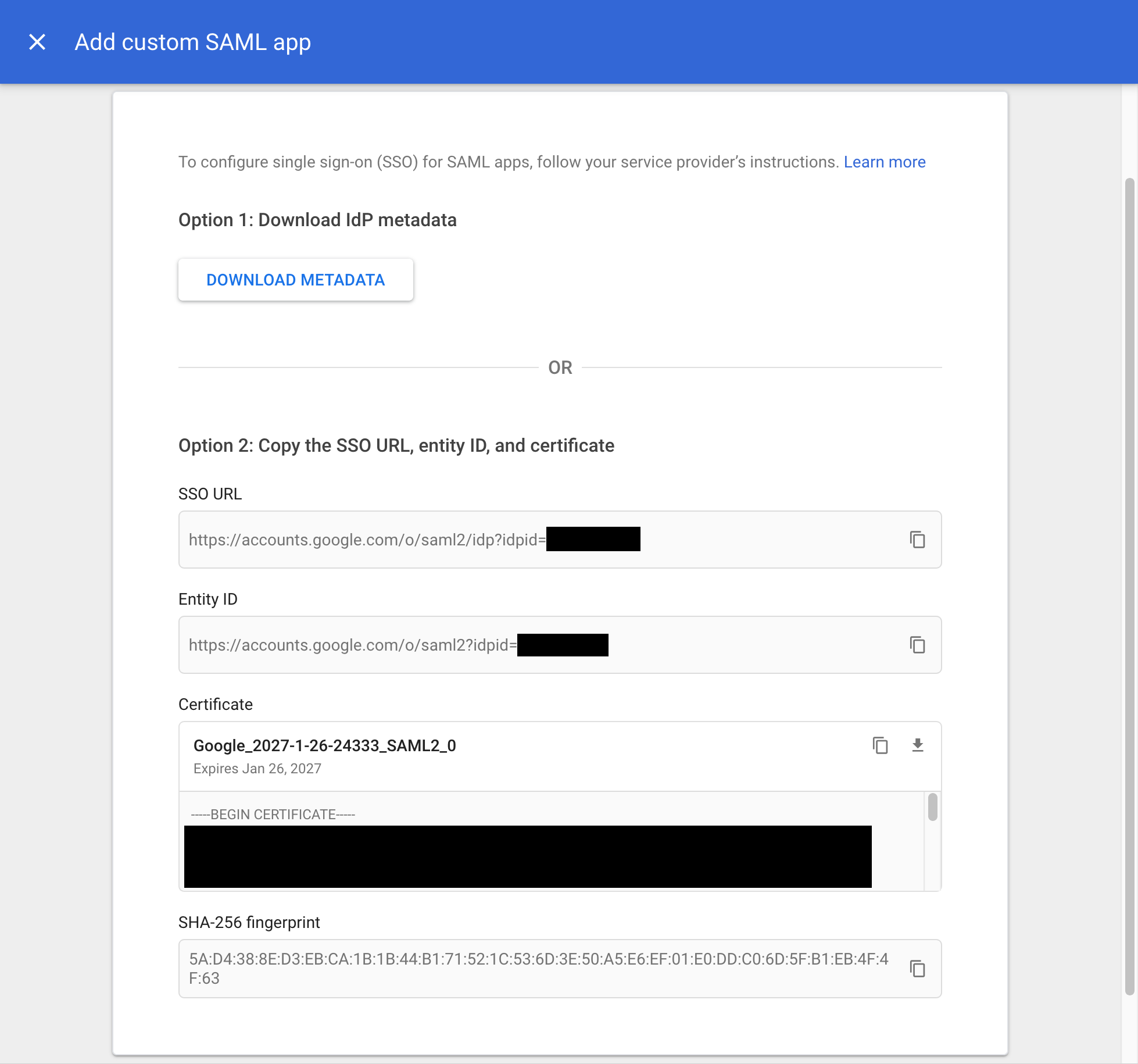Copy the certificate to clipboard
This screenshot has height=1064, width=1138.
pos(880,745)
